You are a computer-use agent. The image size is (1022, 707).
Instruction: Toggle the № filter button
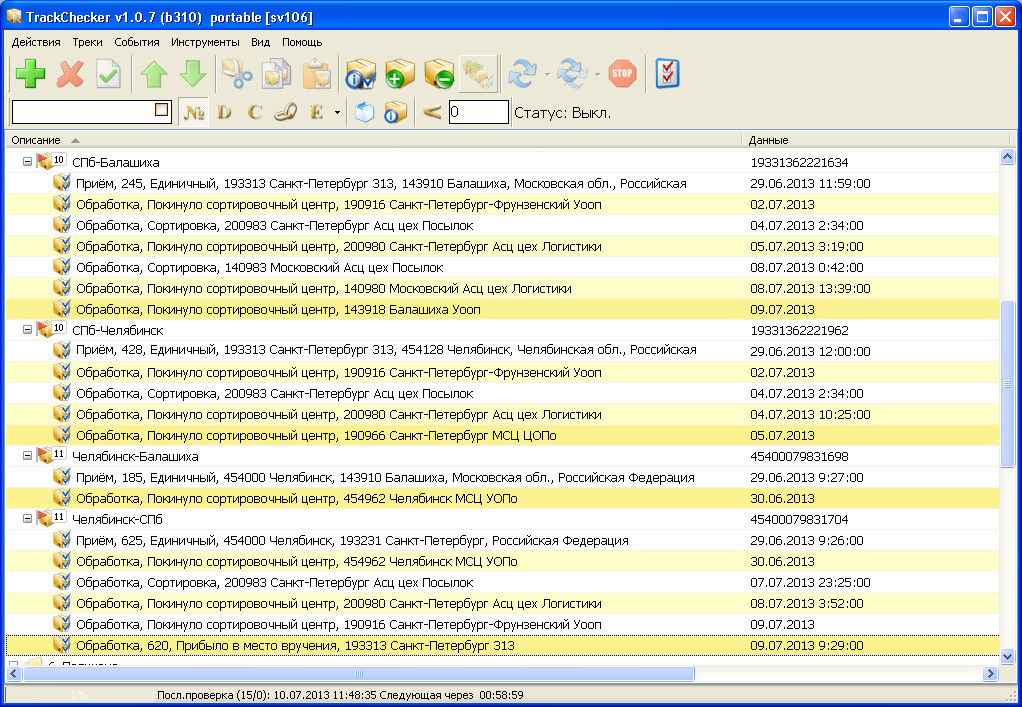[193, 112]
